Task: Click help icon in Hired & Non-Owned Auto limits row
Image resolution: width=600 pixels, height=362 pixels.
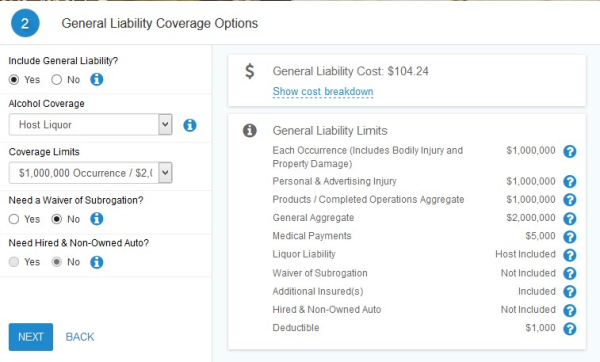Action: [570, 310]
